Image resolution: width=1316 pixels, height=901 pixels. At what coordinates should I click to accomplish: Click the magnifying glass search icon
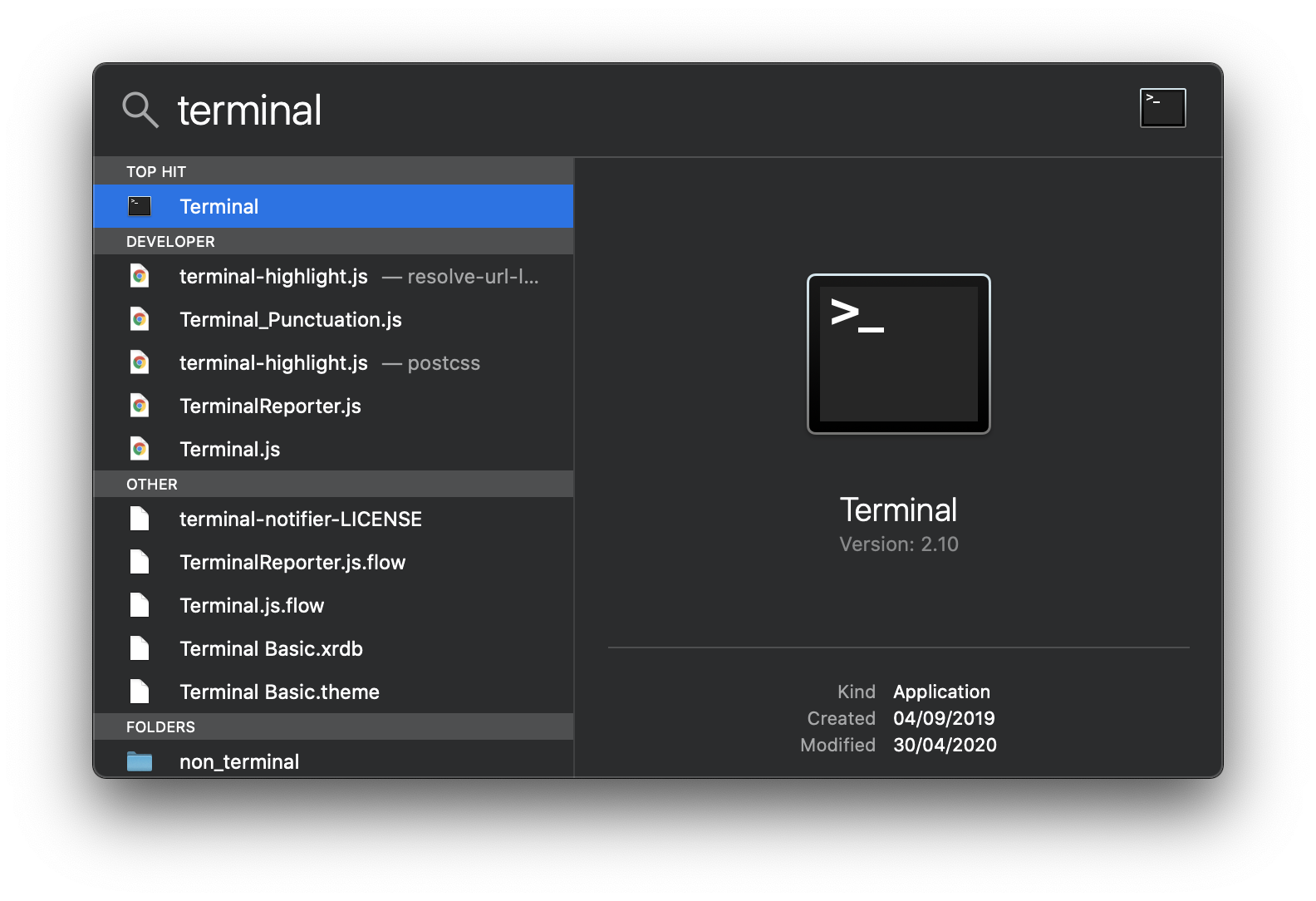140,110
